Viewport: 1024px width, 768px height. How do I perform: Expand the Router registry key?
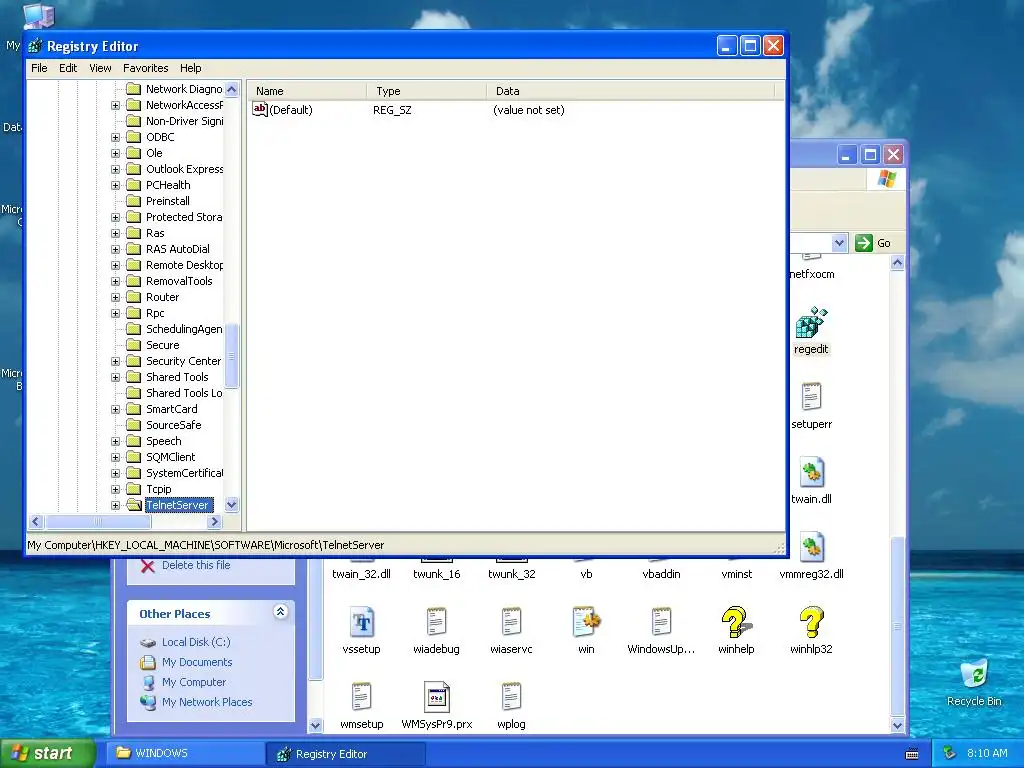pos(116,297)
